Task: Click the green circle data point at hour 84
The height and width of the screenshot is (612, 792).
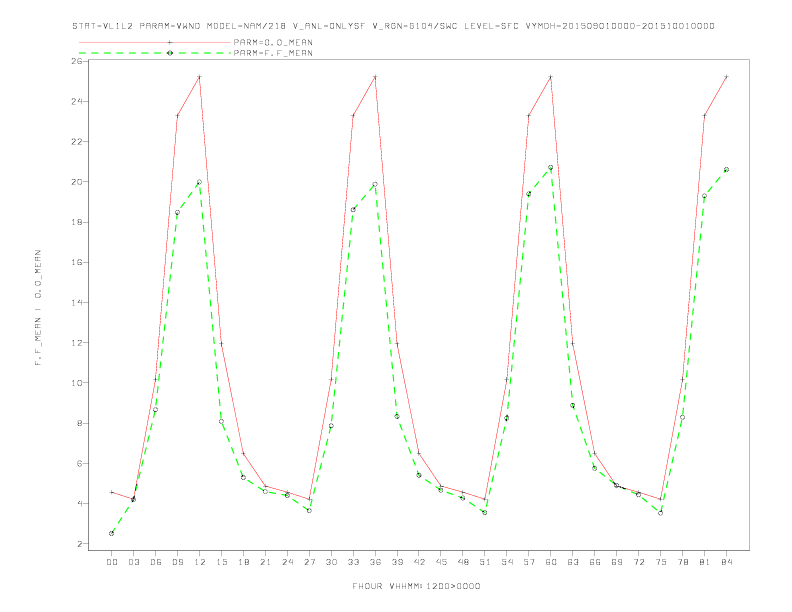Action: click(x=726, y=170)
